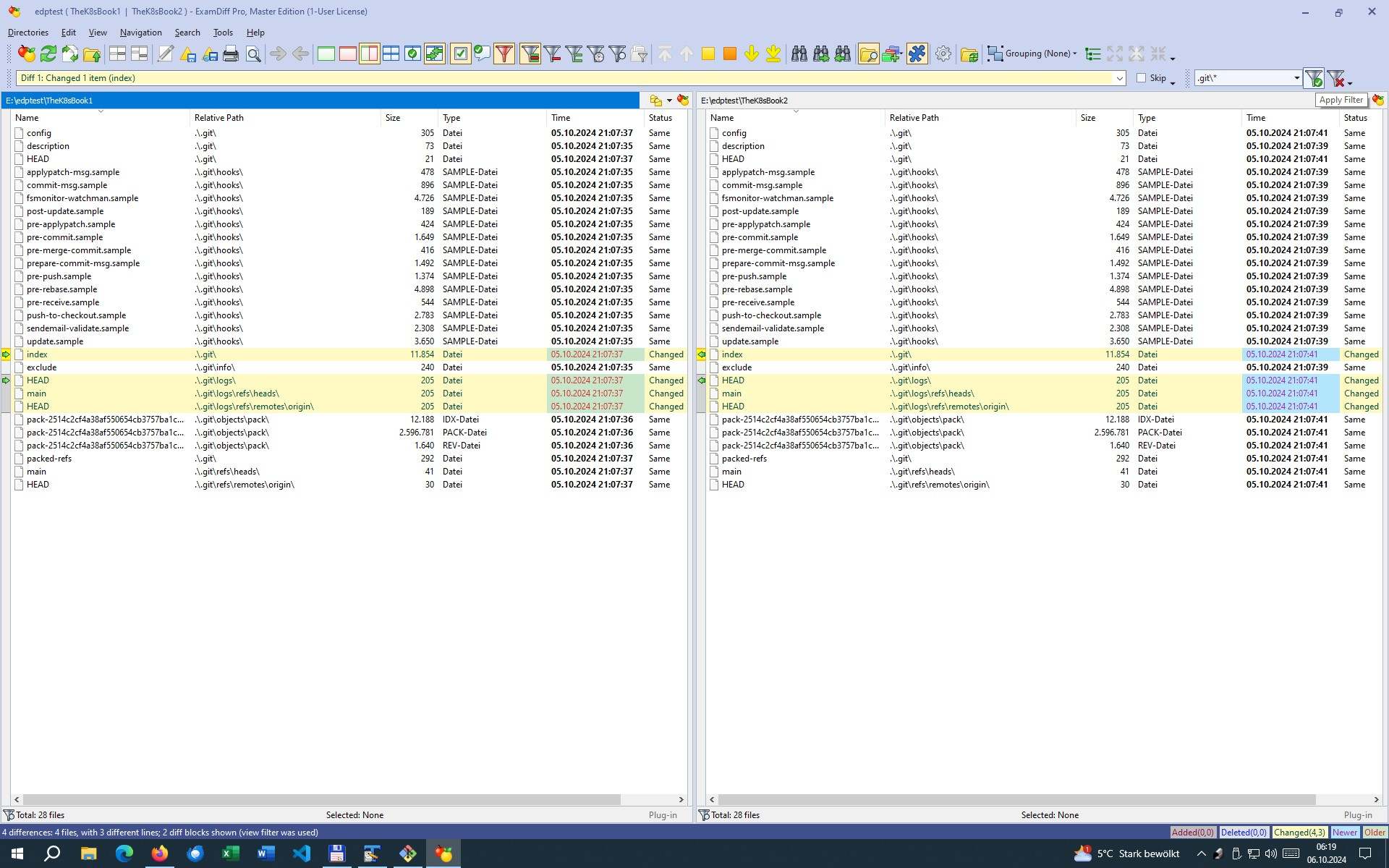
Task: Sort left pane by Type column header
Action: click(492, 118)
